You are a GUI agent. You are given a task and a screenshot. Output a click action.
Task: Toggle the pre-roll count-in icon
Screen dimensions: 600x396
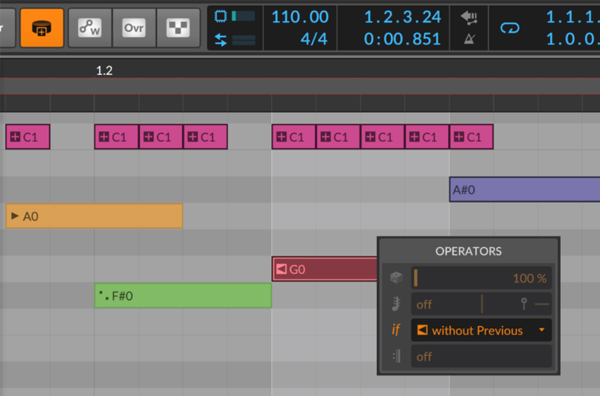pyautogui.click(x=469, y=17)
